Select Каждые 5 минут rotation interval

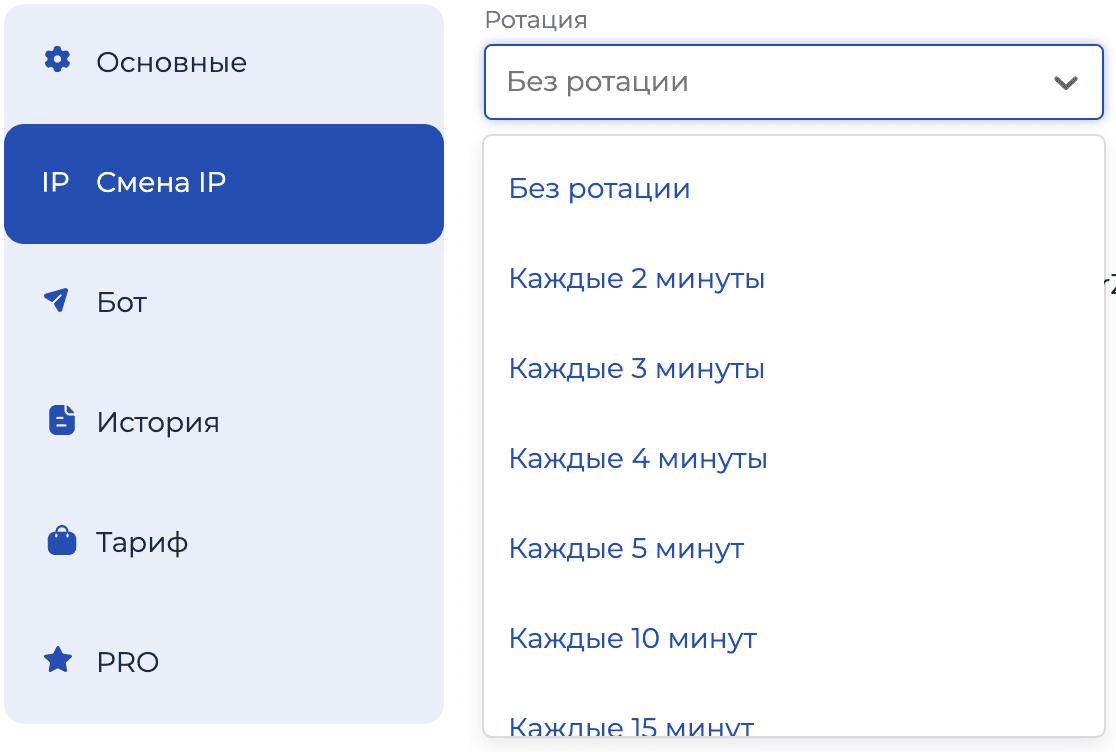point(626,548)
